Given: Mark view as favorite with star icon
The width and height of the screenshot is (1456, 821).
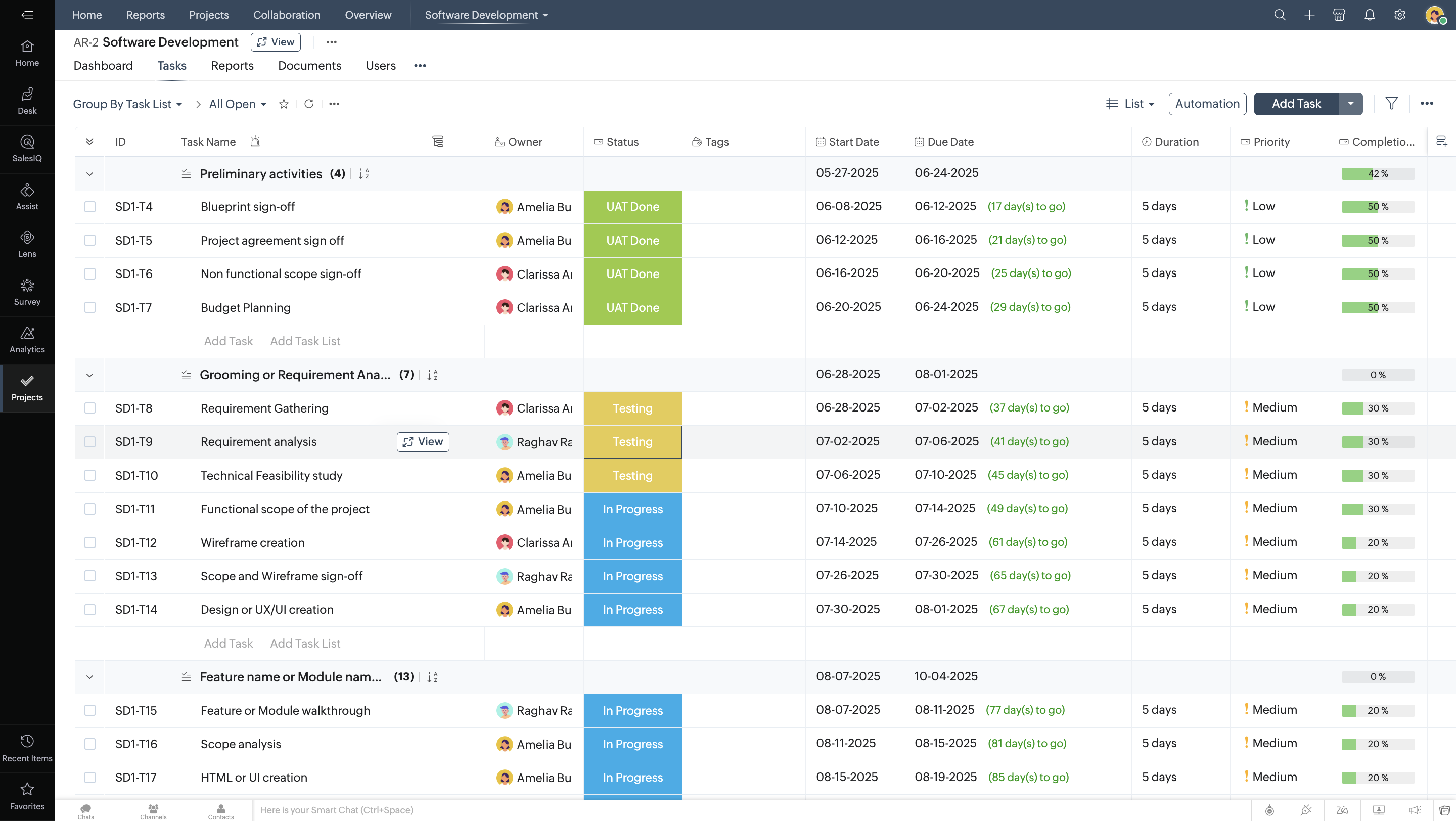Looking at the screenshot, I should (284, 104).
